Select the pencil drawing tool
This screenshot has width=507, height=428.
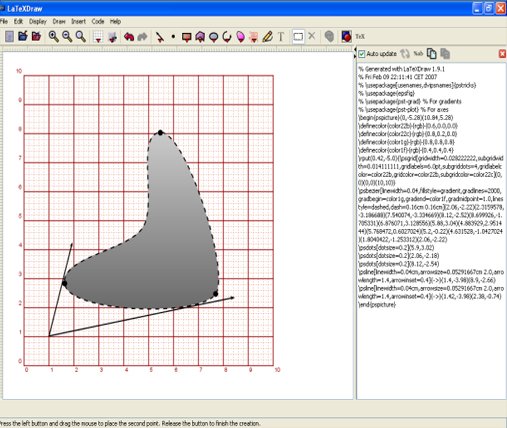(267, 36)
